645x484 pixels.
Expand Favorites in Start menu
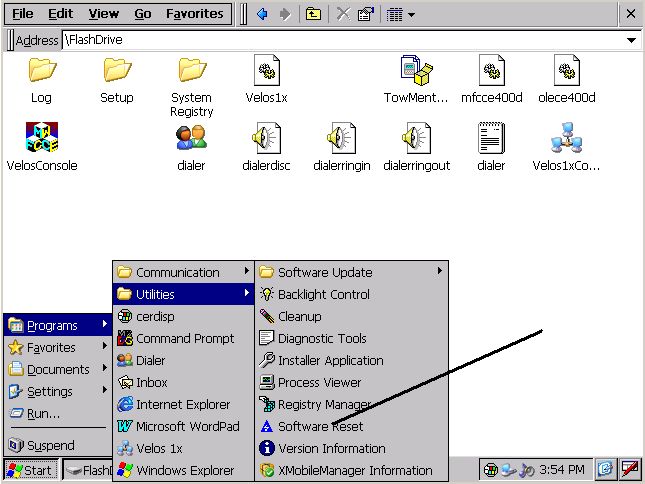pyautogui.click(x=58, y=347)
